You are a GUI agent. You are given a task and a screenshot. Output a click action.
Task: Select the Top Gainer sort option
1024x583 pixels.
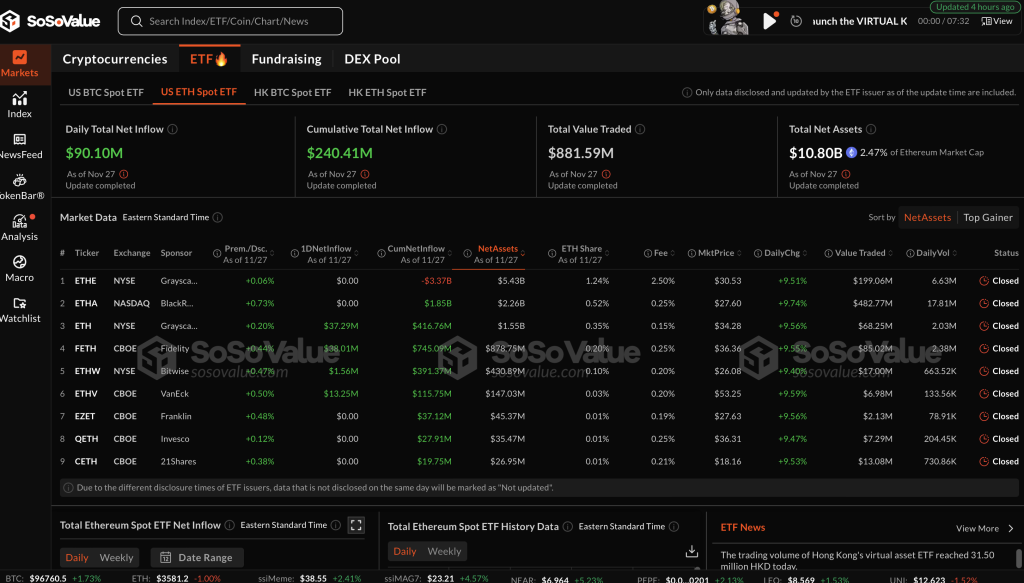[988, 217]
